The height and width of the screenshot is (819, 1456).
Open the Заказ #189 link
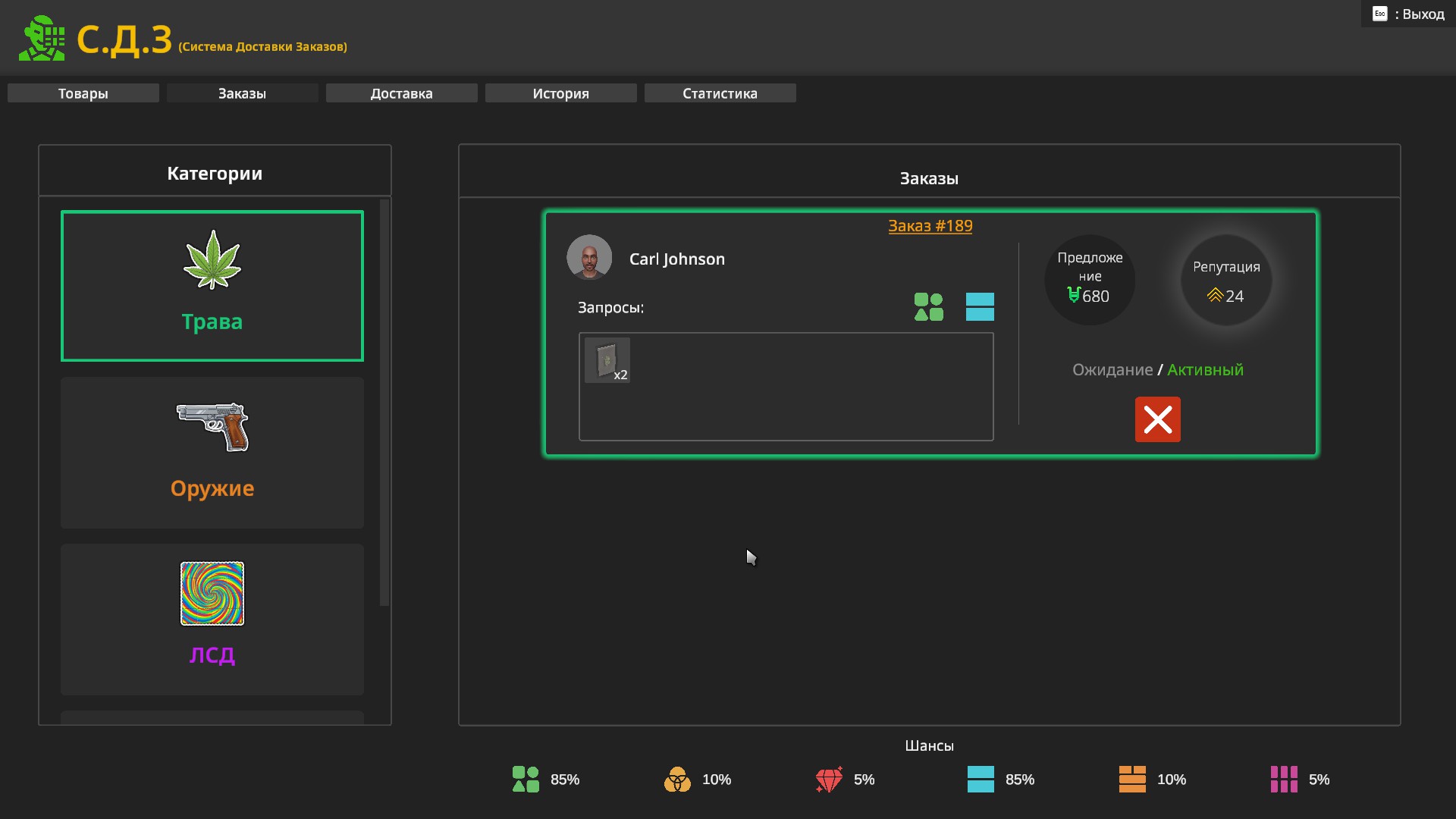(930, 226)
